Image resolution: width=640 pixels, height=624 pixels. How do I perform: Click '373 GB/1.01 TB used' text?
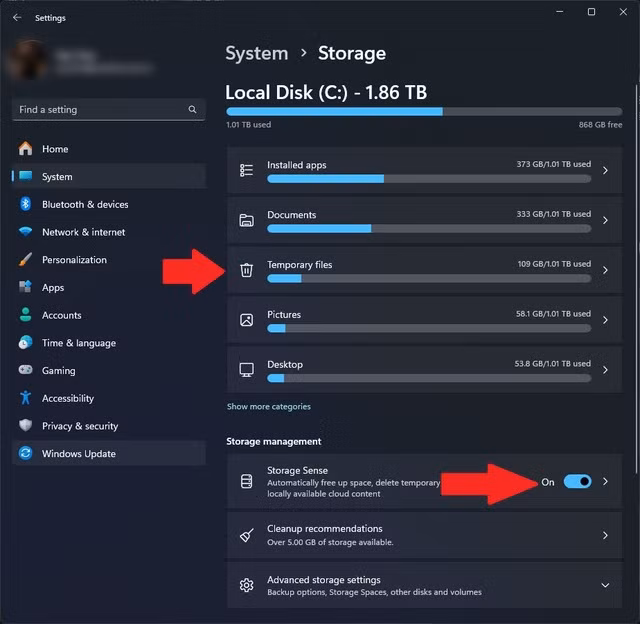[553, 164]
